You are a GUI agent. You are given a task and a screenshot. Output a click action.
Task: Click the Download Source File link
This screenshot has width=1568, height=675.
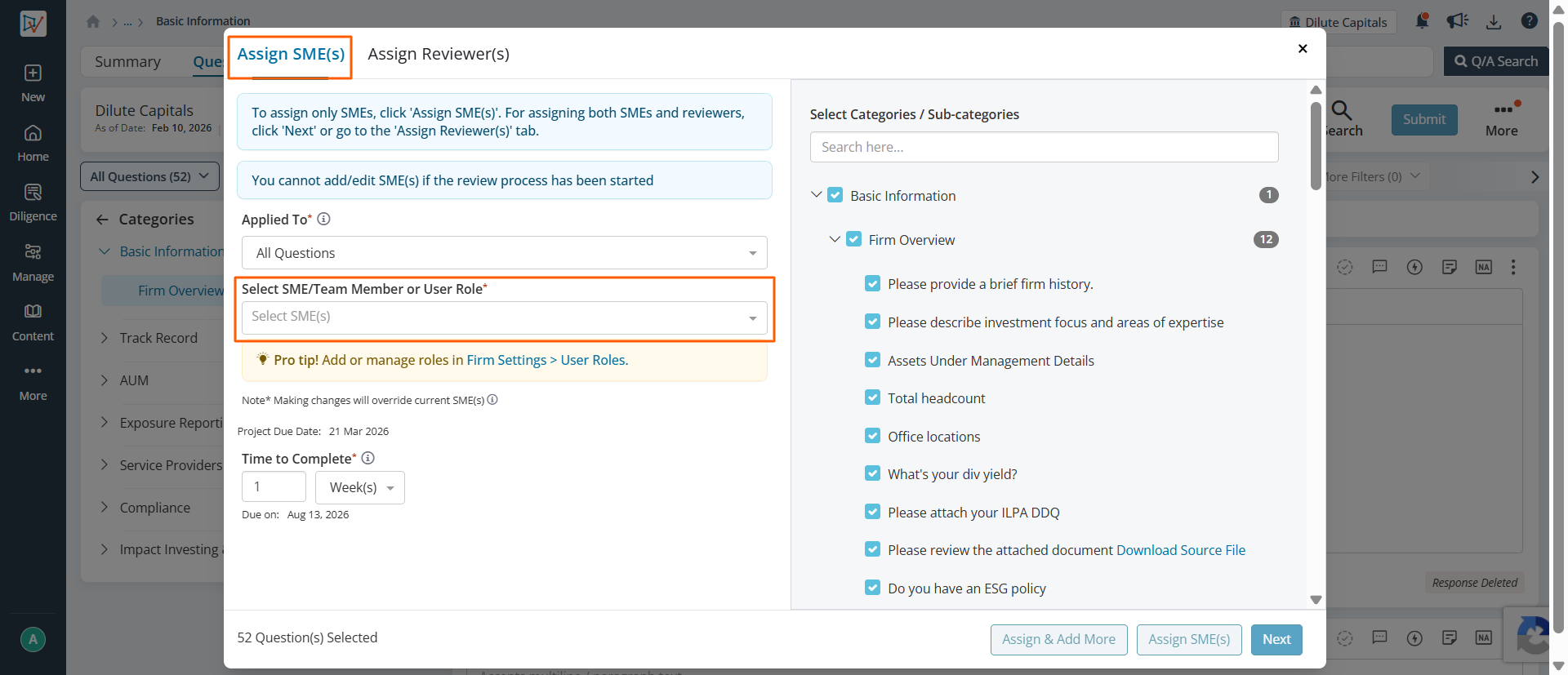[x=1181, y=550]
